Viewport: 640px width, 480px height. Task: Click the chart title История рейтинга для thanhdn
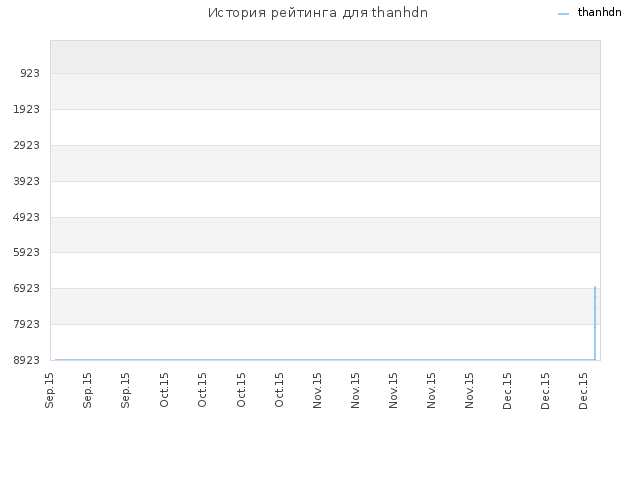pyautogui.click(x=318, y=13)
